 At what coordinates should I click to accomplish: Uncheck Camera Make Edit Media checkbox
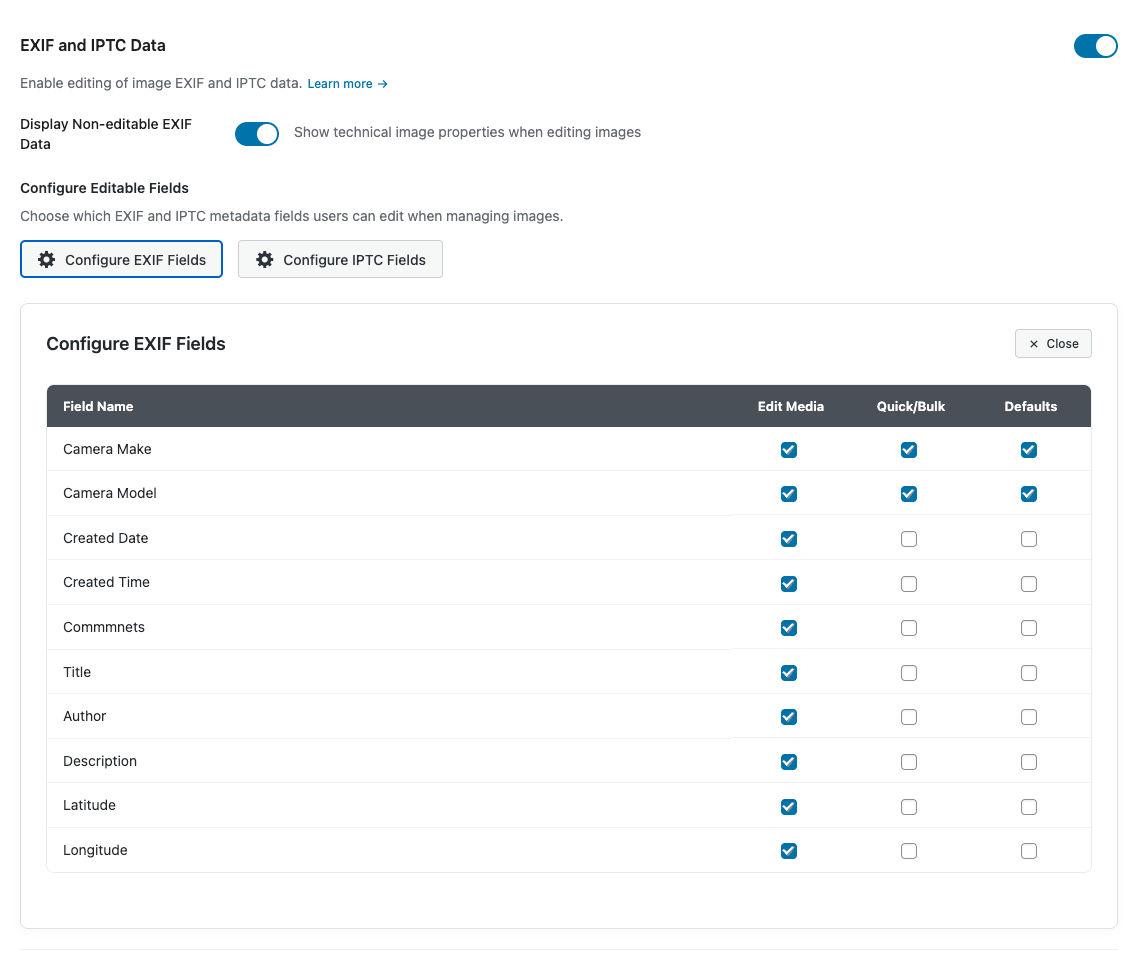tap(789, 450)
